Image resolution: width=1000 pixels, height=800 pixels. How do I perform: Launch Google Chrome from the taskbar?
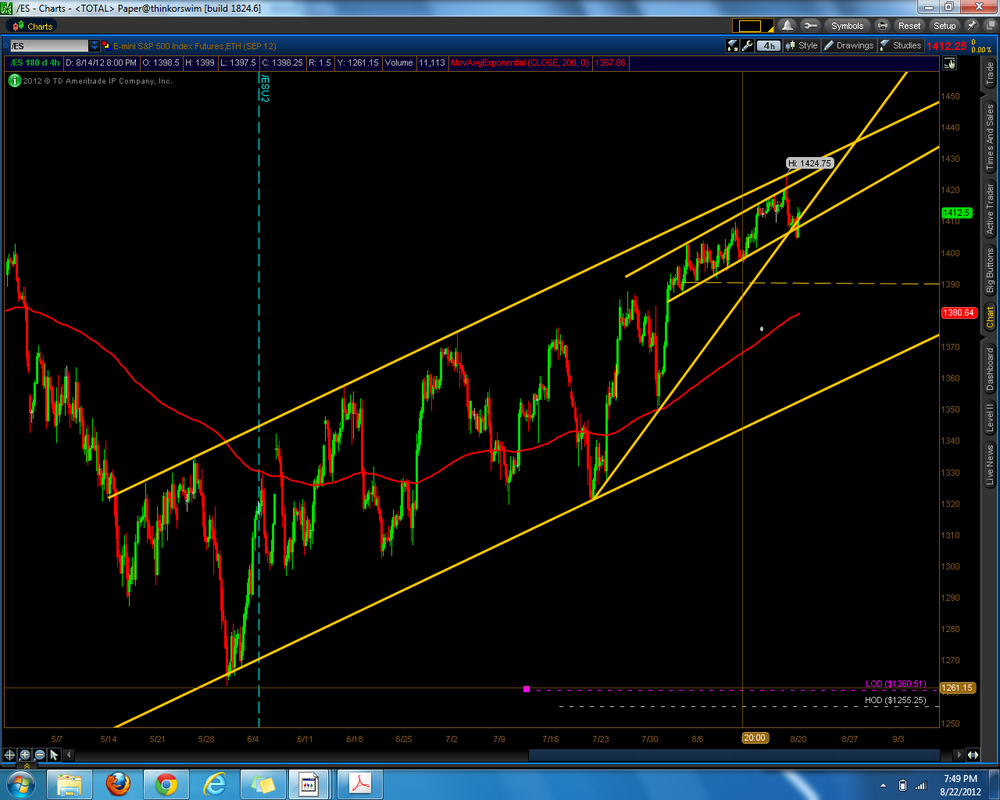click(166, 784)
